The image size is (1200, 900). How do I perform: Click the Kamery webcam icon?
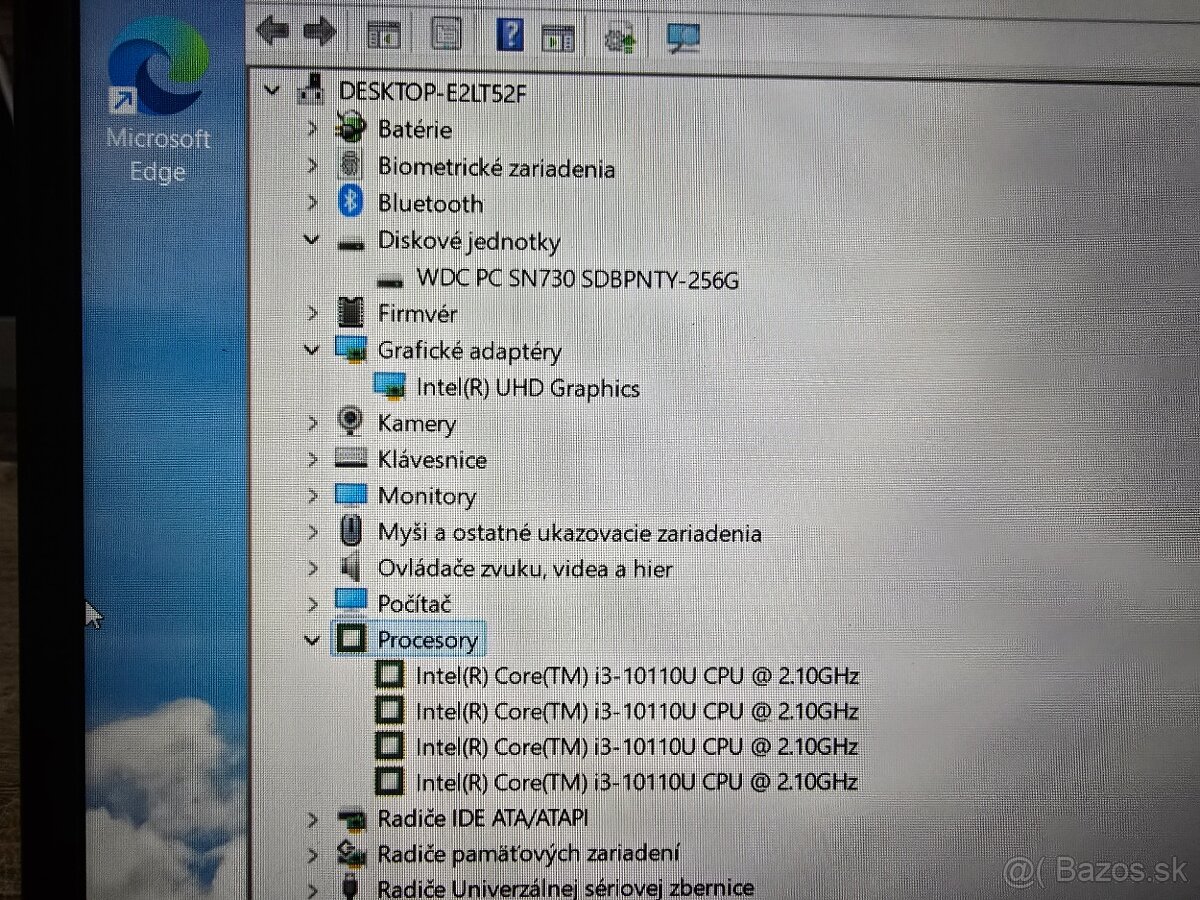pos(350,420)
